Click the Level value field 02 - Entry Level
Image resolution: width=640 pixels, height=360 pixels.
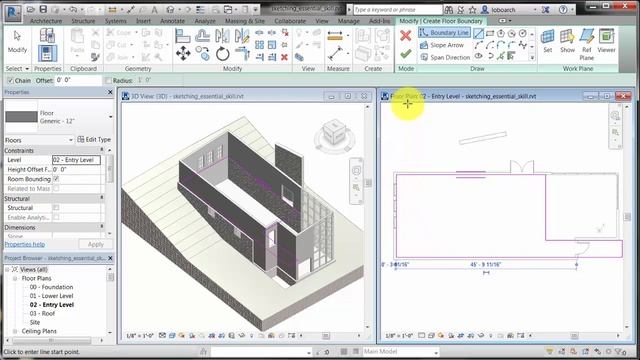pos(76,160)
